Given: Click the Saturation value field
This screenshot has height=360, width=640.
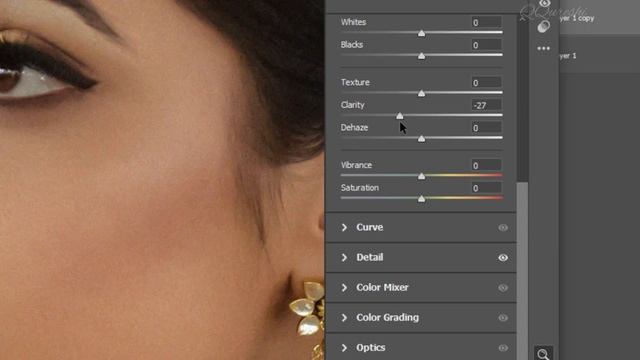Looking at the screenshot, I should click(x=486, y=188).
